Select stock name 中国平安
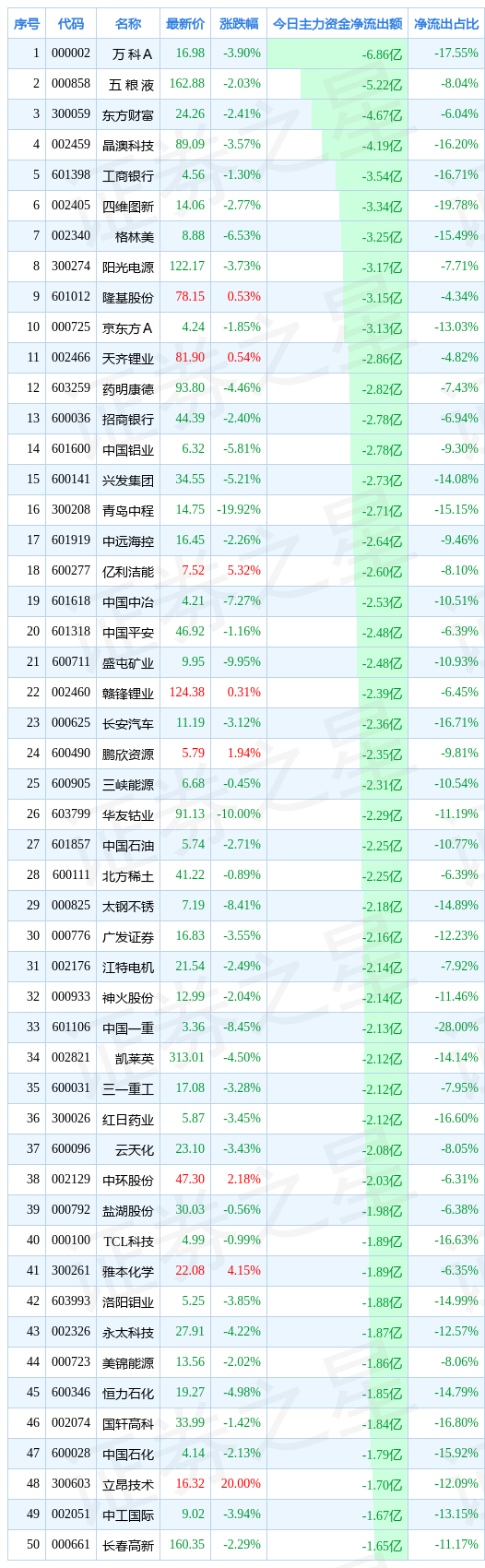The height and width of the screenshot is (1568, 485). click(x=128, y=633)
